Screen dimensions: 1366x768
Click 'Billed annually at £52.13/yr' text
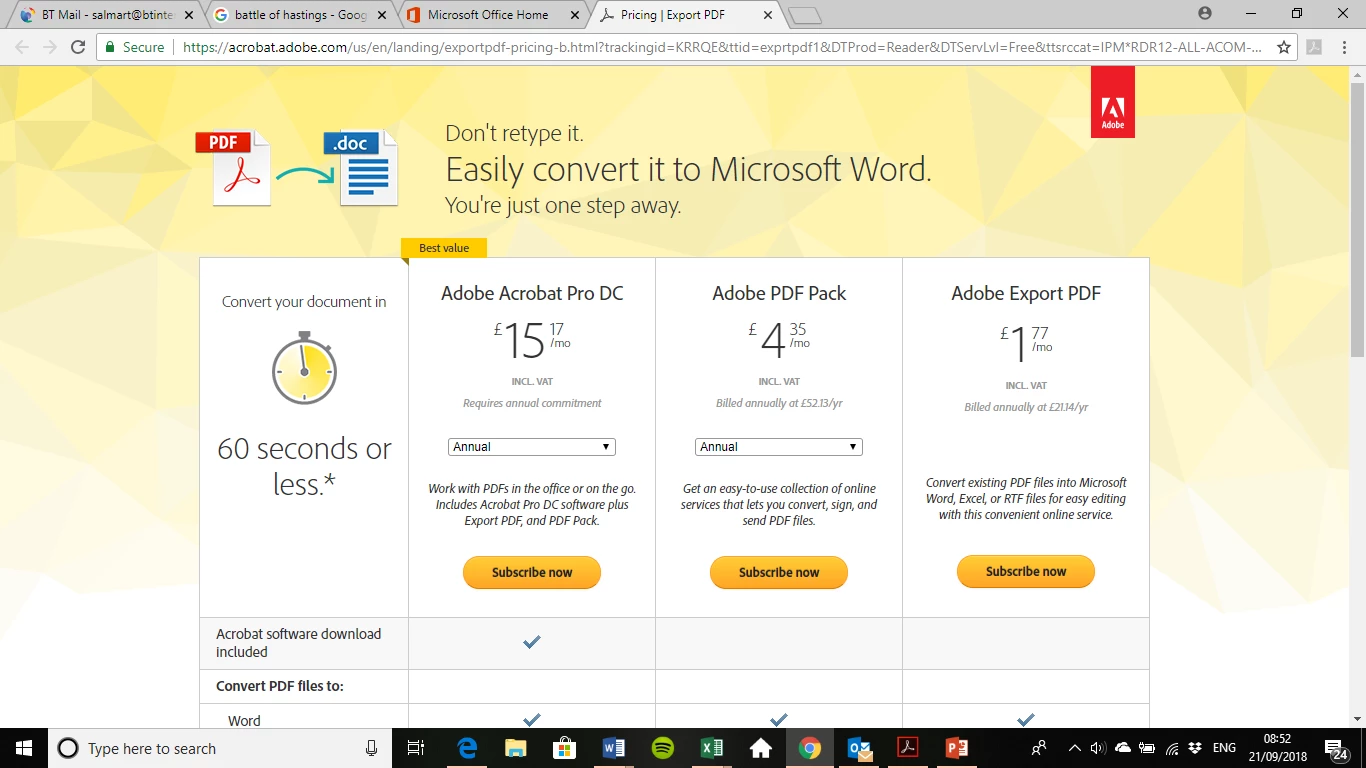tap(779, 404)
